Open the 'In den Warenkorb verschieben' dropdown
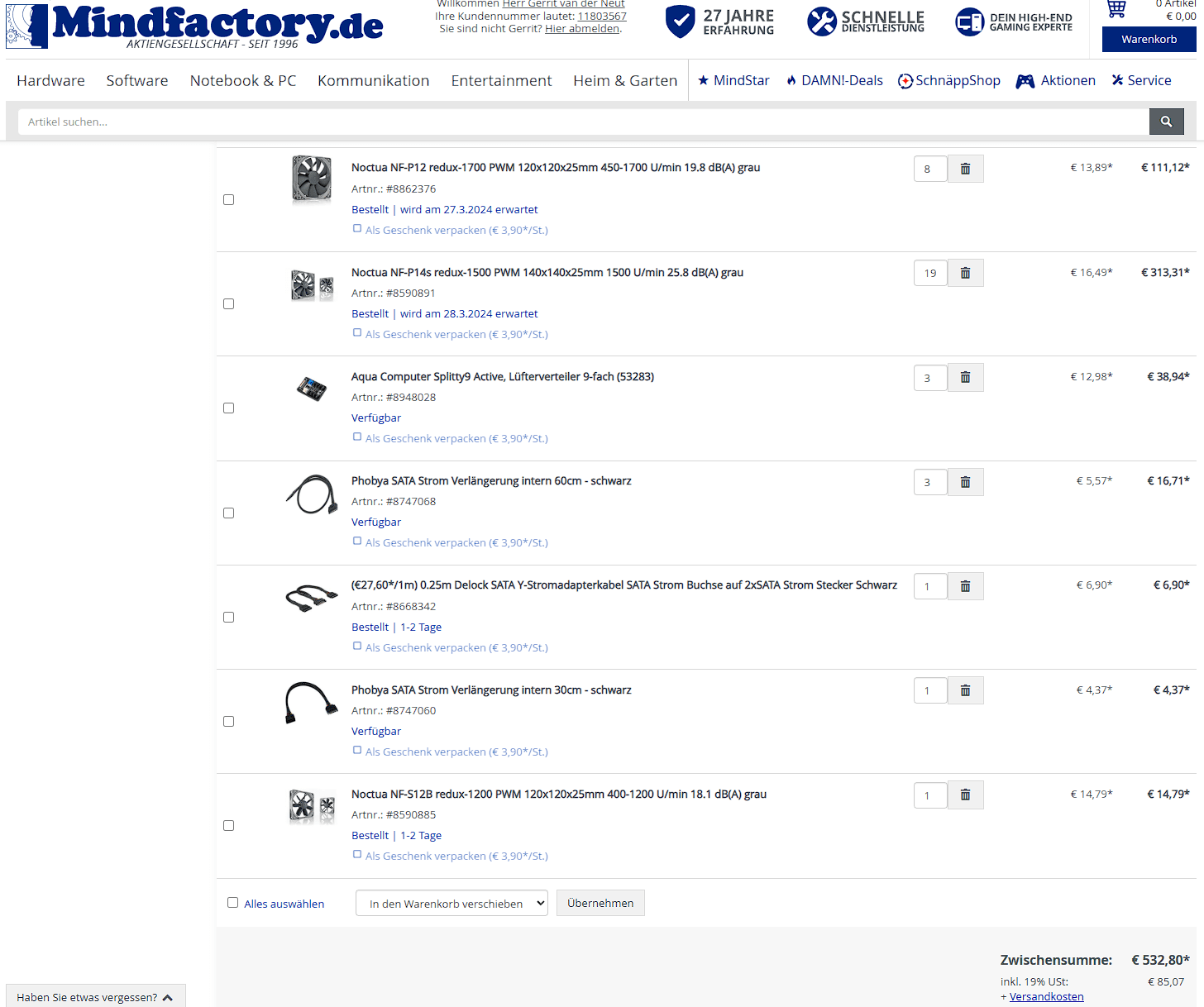 451,903
